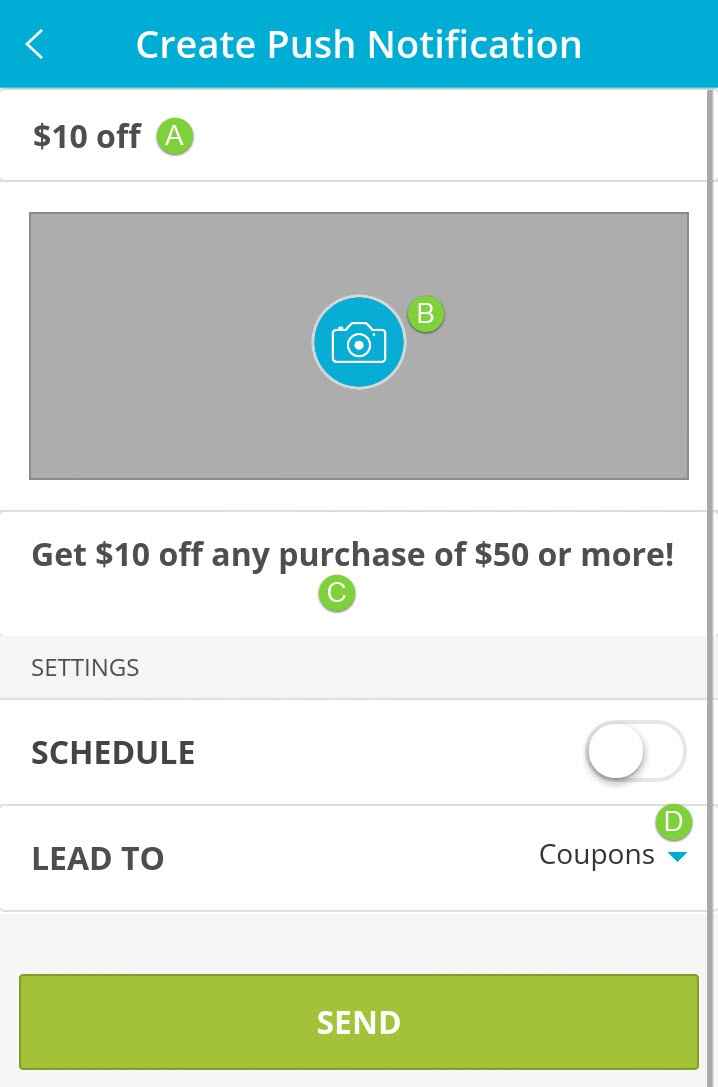
Task: Tap the SCHEDULE label text
Action: pyautogui.click(x=113, y=752)
